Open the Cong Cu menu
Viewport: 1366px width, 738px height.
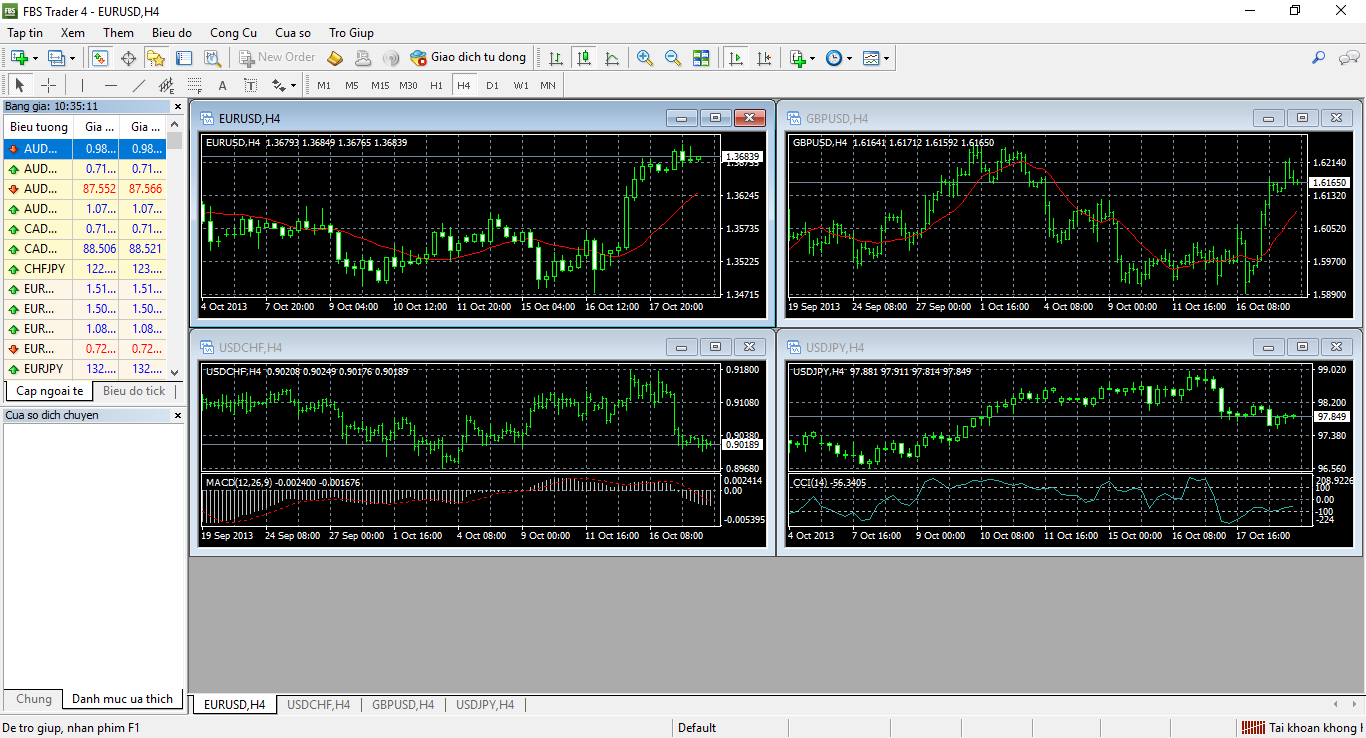click(x=233, y=33)
